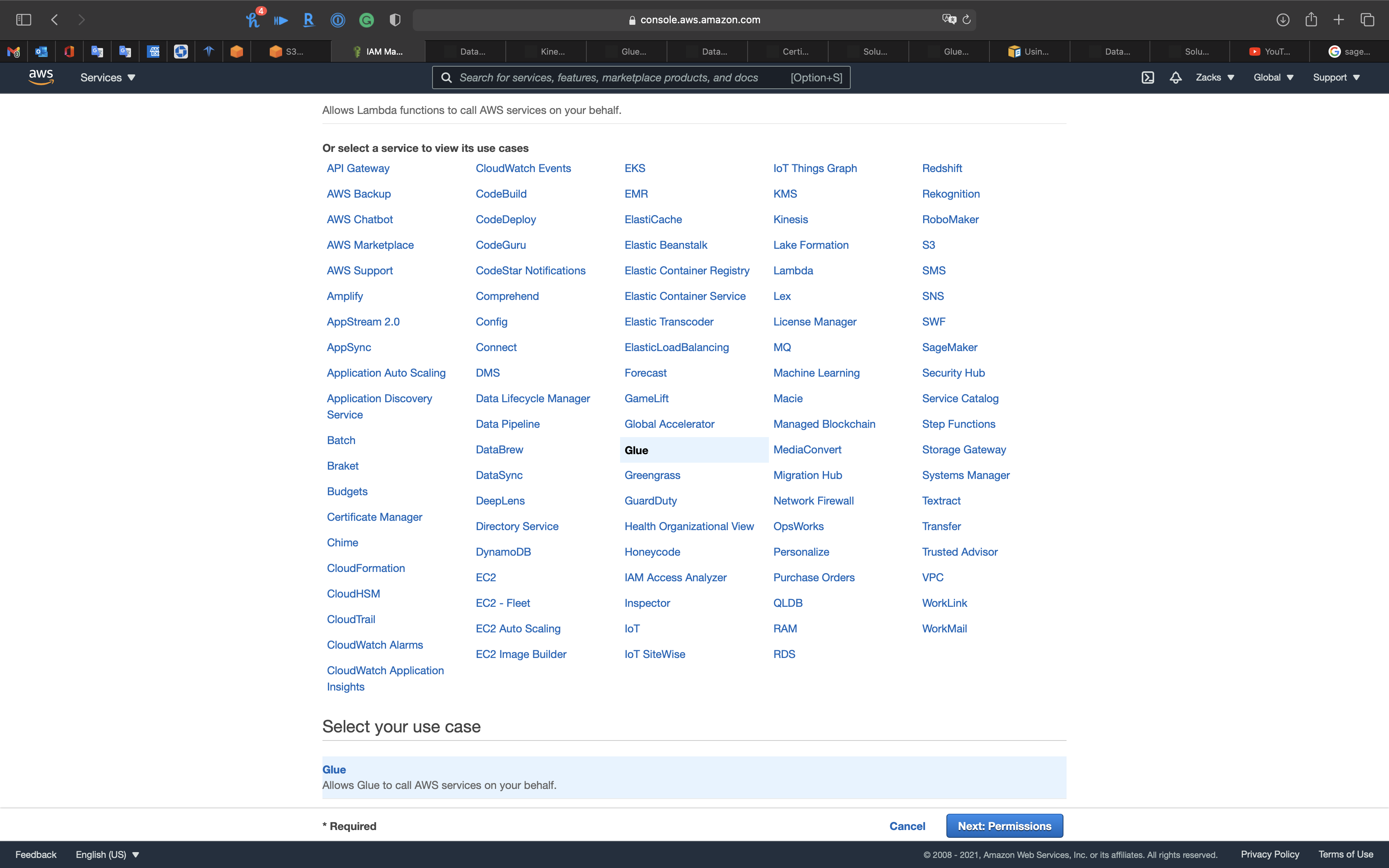Viewport: 1389px width, 868px height.
Task: Open the English (US) language selector
Action: [107, 854]
